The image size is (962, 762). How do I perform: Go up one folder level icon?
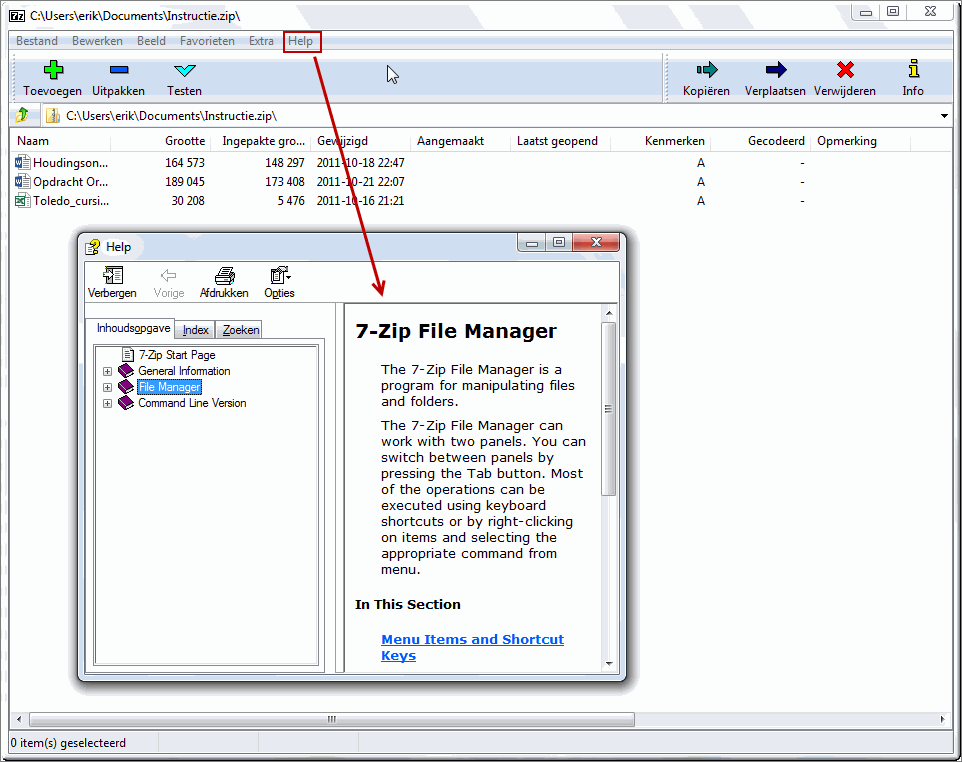(x=22, y=115)
